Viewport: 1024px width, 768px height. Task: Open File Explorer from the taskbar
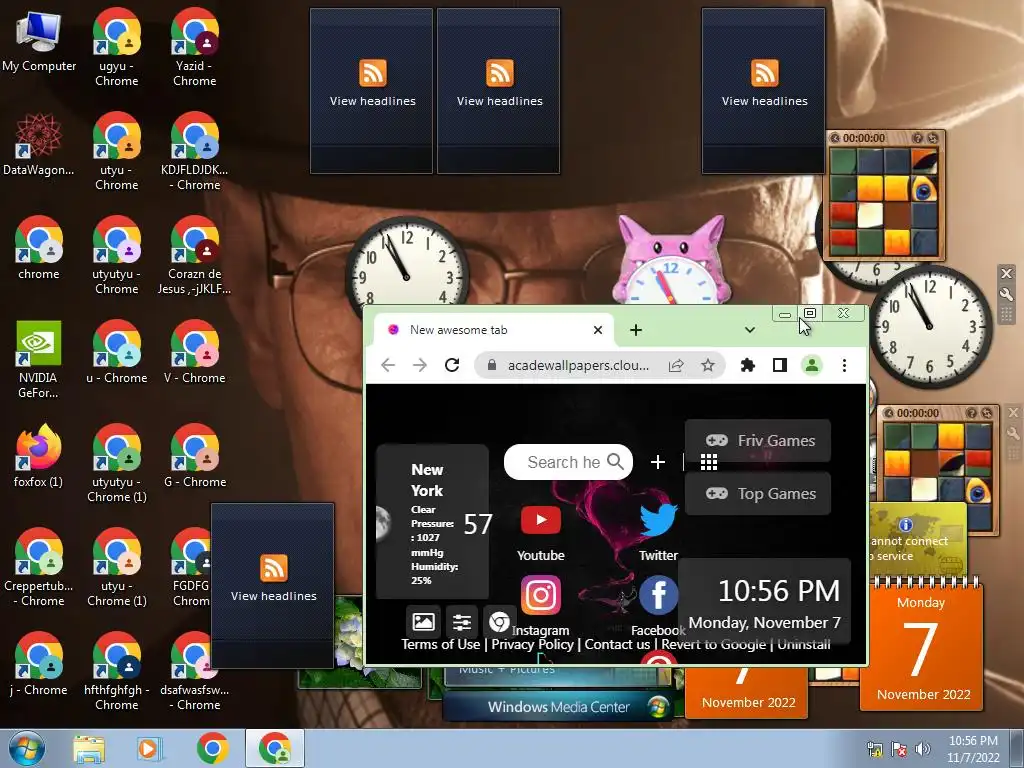point(89,749)
